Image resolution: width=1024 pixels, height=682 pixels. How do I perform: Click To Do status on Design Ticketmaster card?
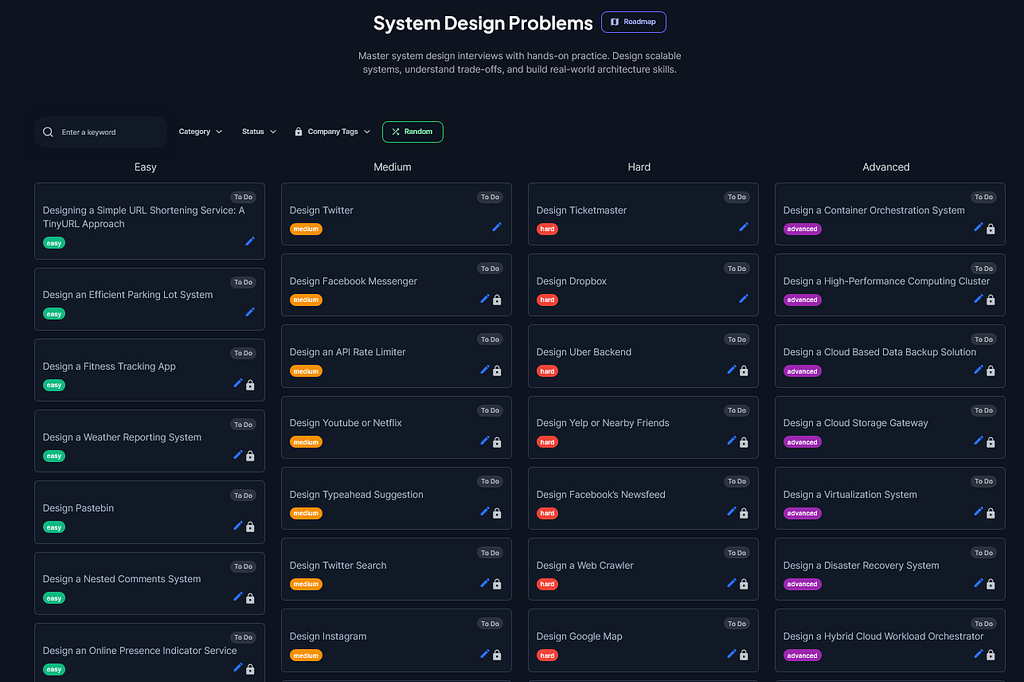(737, 197)
